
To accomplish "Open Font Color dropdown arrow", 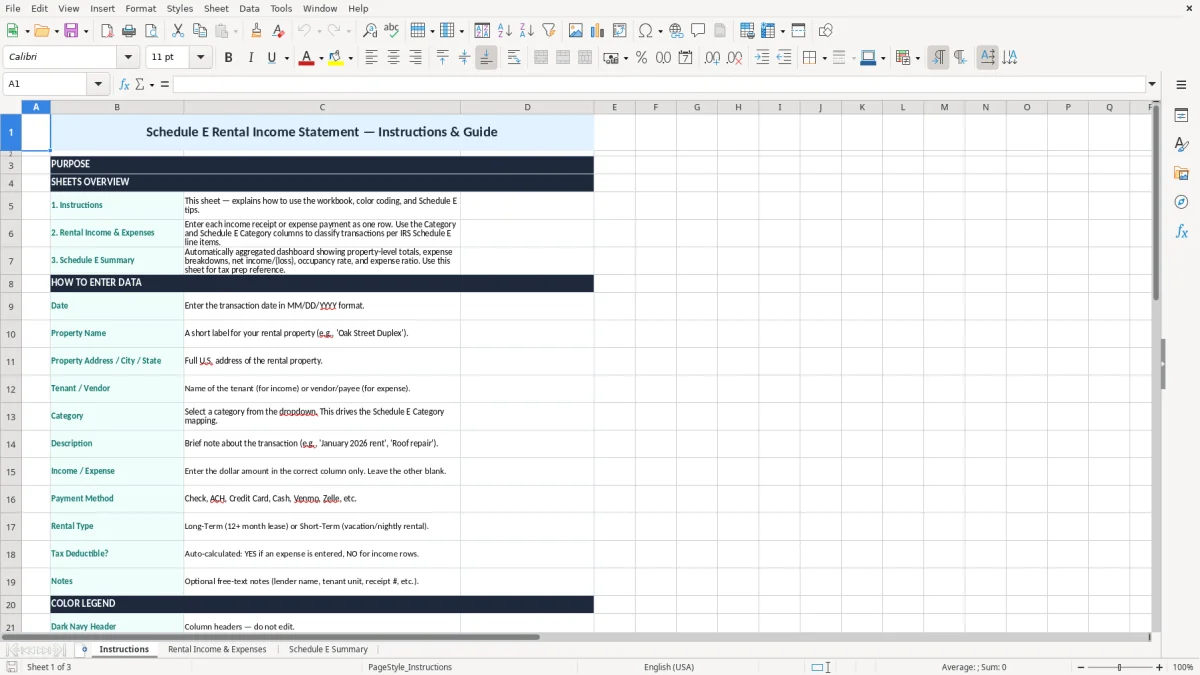I will 319,58.
